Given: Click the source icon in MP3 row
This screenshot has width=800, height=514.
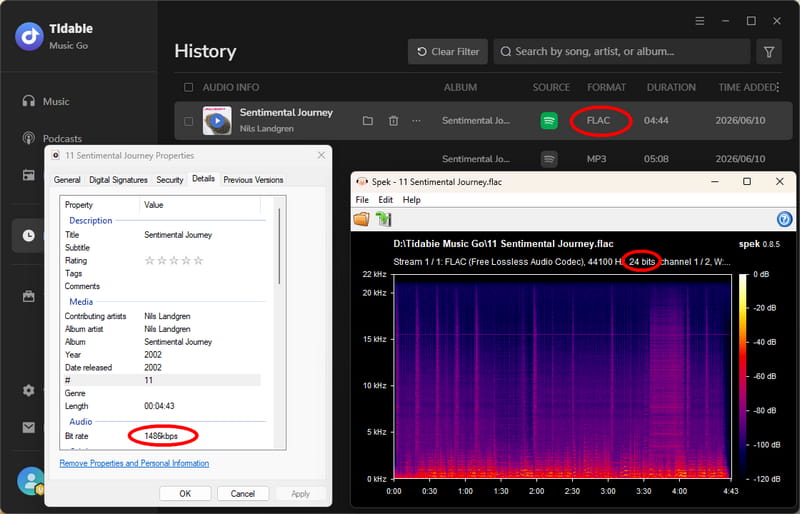Looking at the screenshot, I should coord(549,159).
